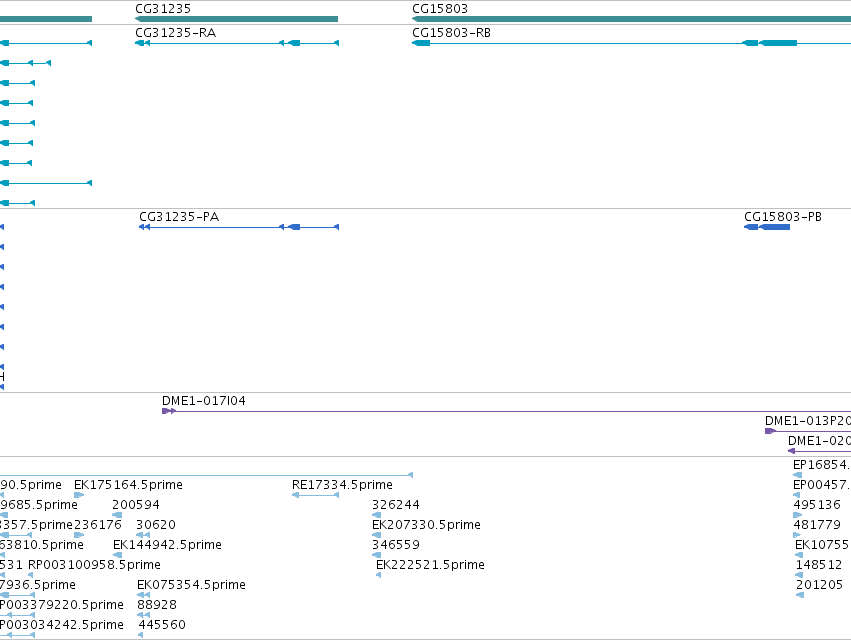Viewport: 851px width, 640px height.
Task: Click the CG15803-RB label
Action: pos(451,33)
